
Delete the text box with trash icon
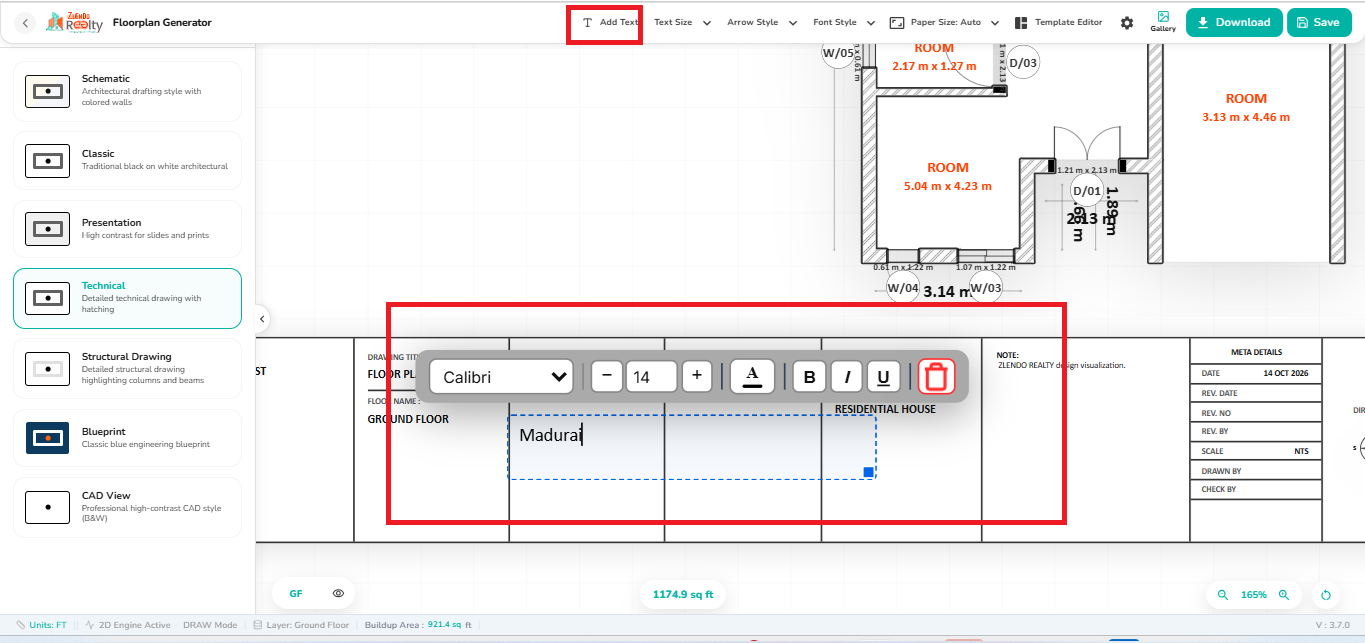(937, 377)
